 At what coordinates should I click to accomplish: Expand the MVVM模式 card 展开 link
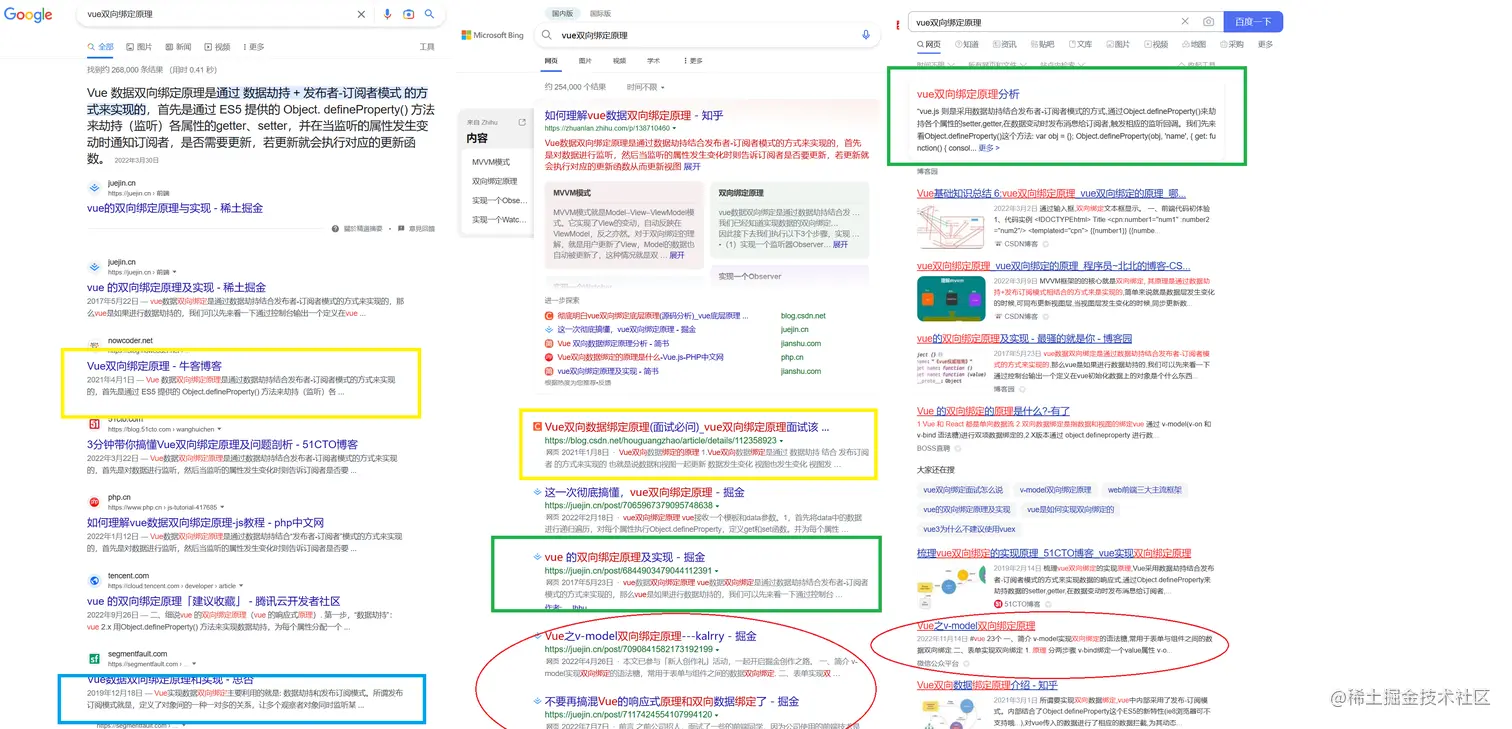click(x=677, y=255)
